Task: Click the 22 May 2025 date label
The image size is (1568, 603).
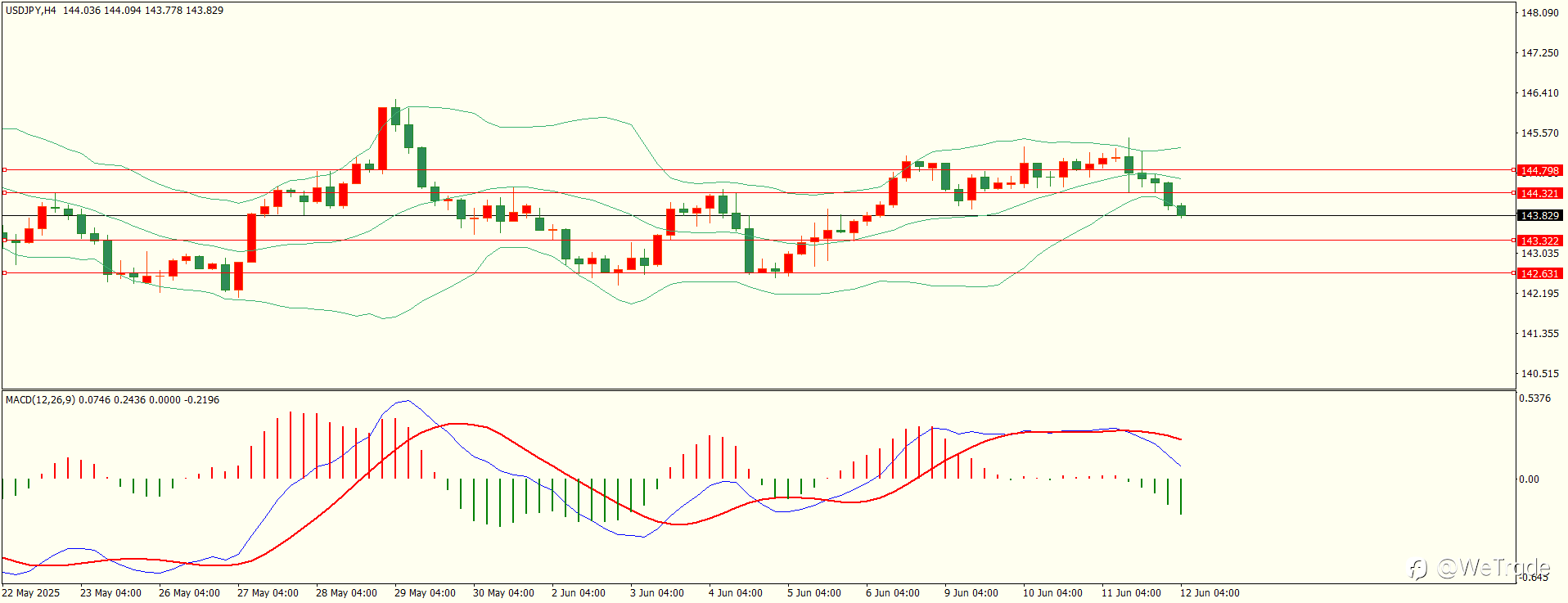Action: tap(31, 593)
